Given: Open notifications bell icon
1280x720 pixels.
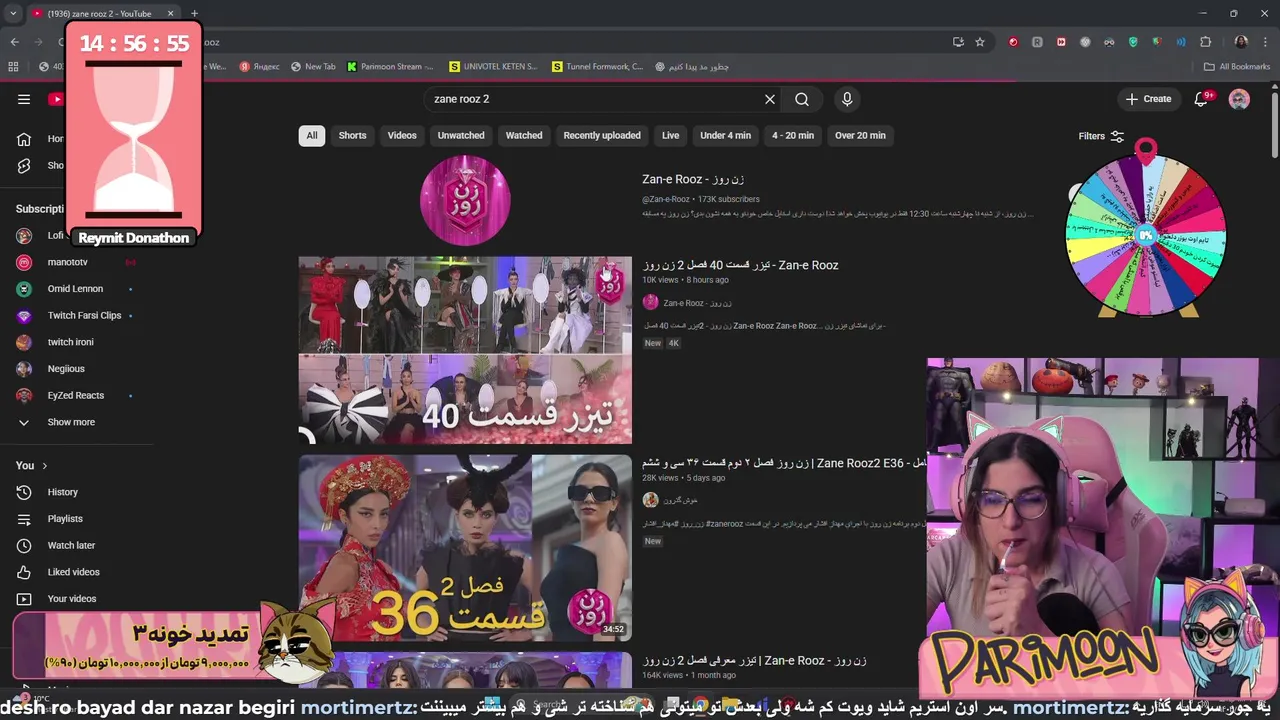Looking at the screenshot, I should [1202, 99].
